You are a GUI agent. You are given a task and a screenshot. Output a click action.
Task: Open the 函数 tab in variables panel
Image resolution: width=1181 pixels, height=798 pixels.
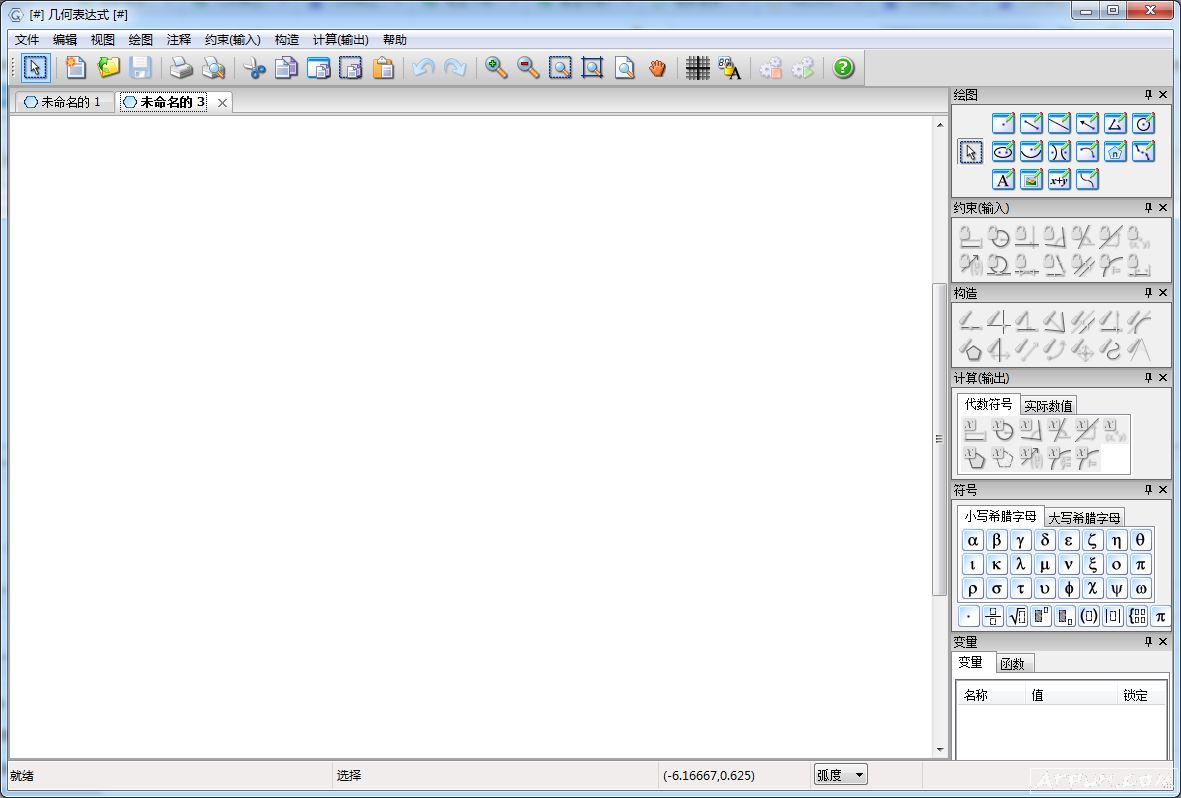pos(1012,663)
